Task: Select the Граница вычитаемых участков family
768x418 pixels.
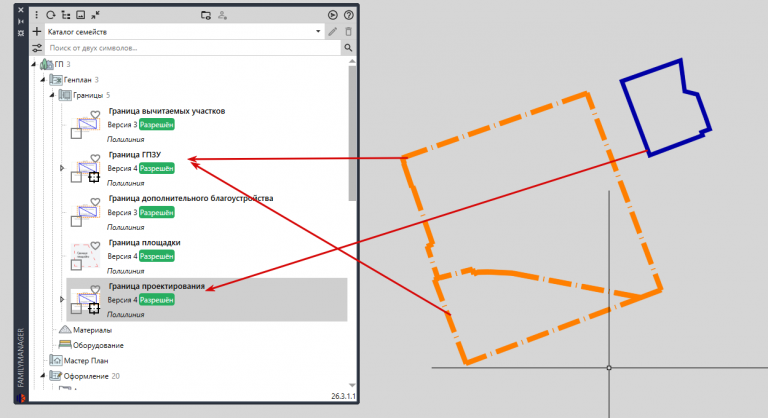Action: 167,111
